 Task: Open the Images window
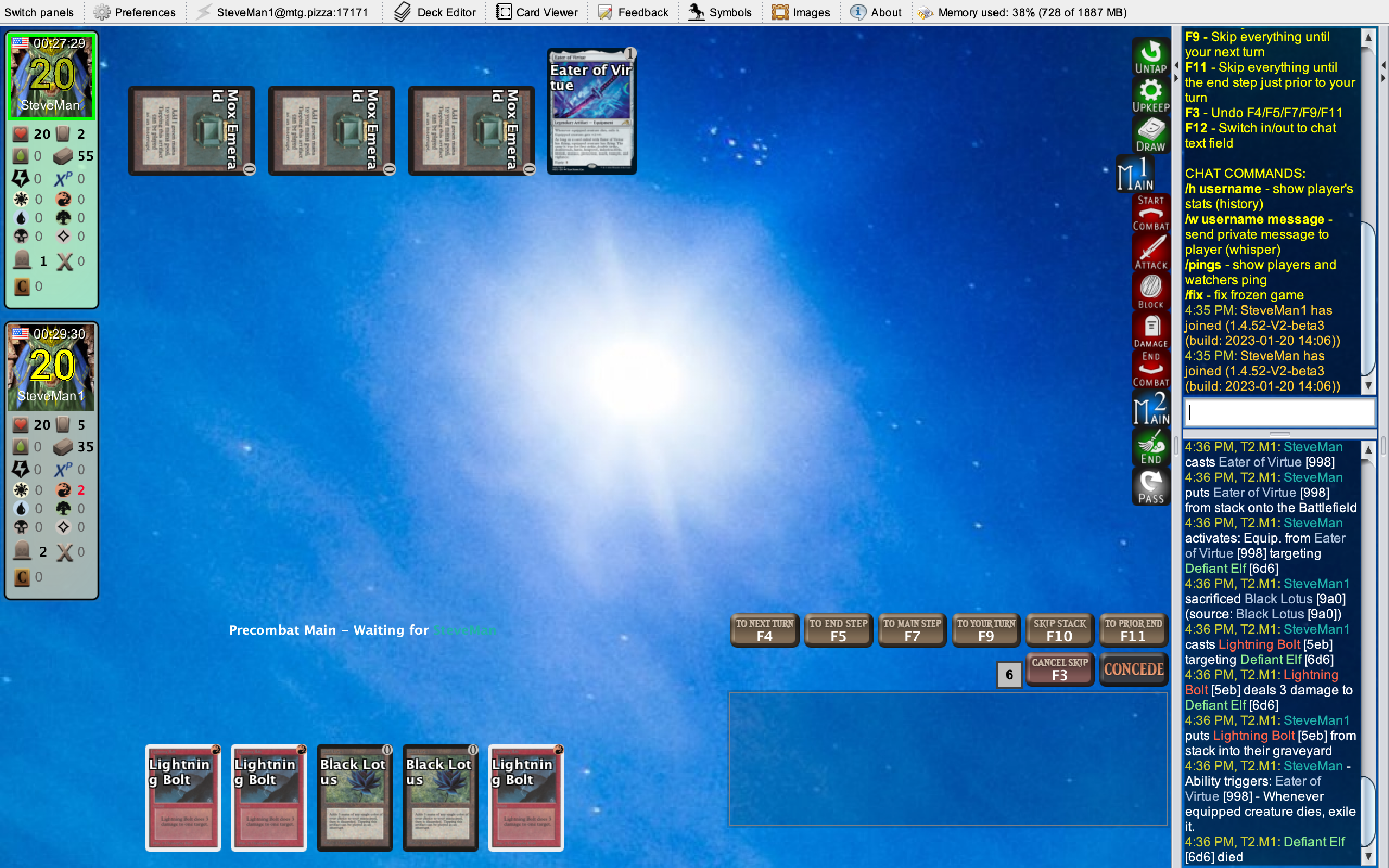click(x=801, y=11)
